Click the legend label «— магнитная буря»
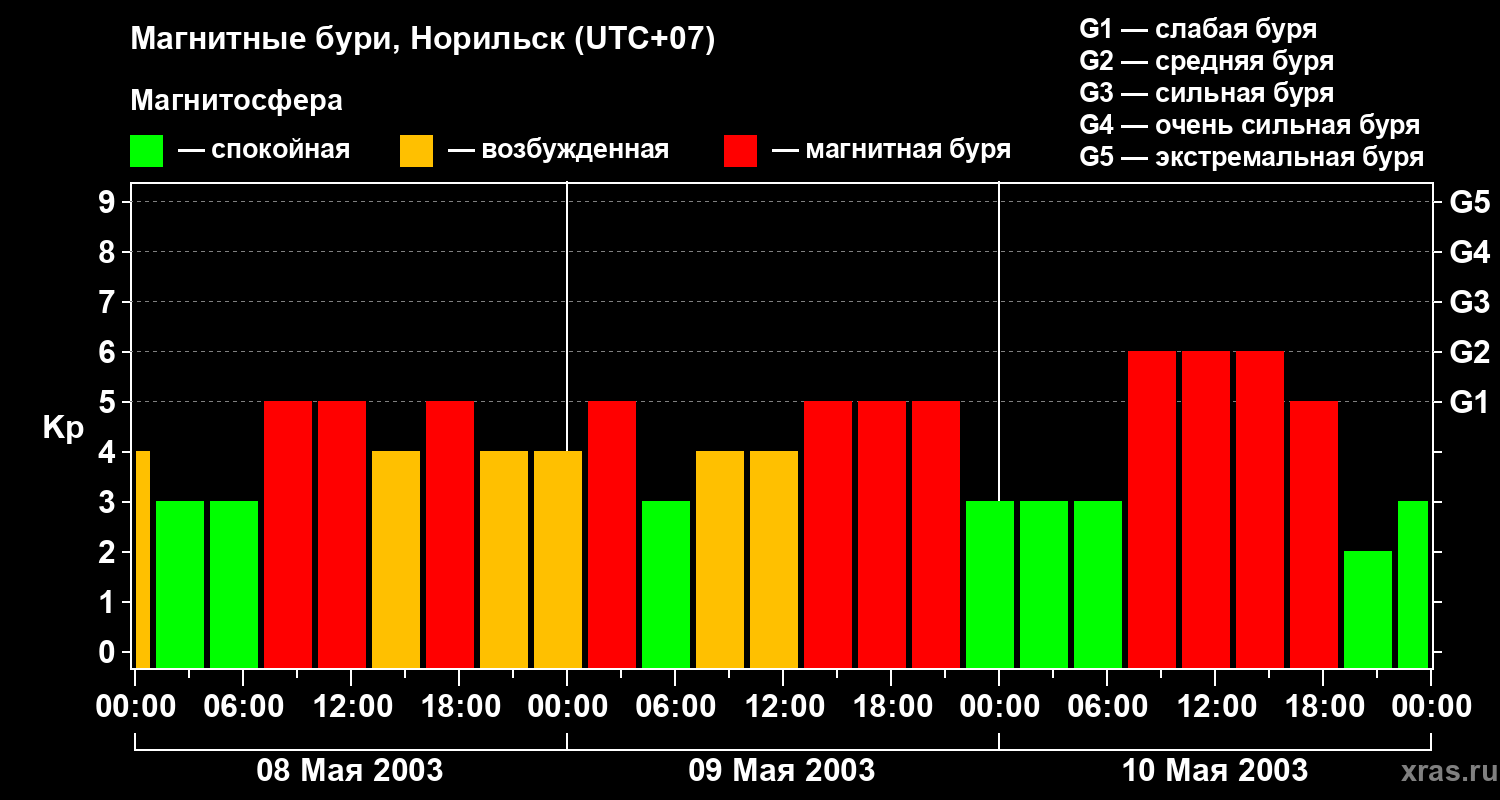Viewport: 1500px width, 800px height. (891, 151)
